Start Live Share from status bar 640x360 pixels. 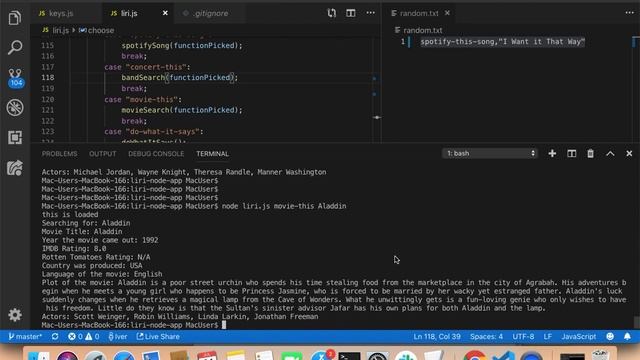pos(158,336)
